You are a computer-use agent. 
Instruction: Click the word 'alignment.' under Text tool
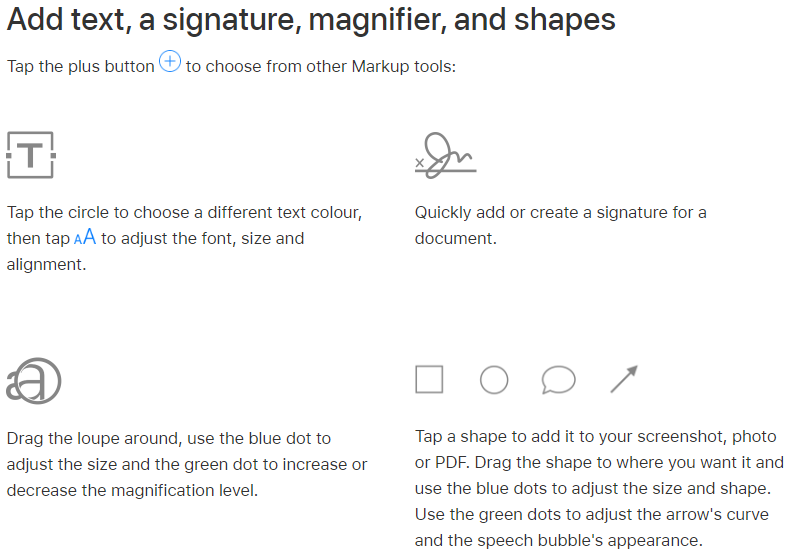pos(46,265)
